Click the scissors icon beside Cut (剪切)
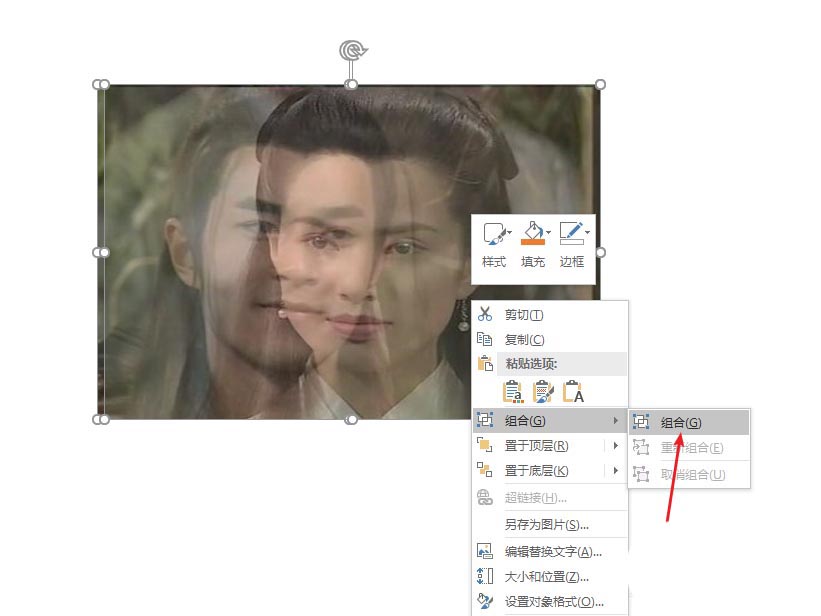Viewport: 821px width, 616px height. pyautogui.click(x=485, y=314)
